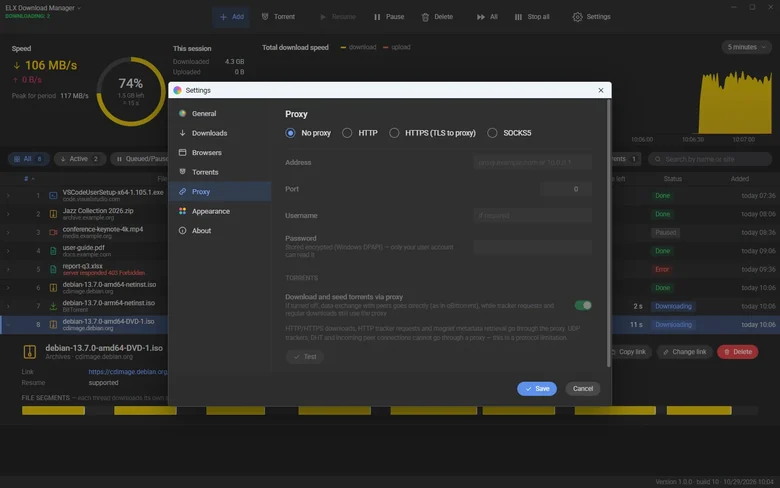Open the About settings section

click(x=219, y=230)
